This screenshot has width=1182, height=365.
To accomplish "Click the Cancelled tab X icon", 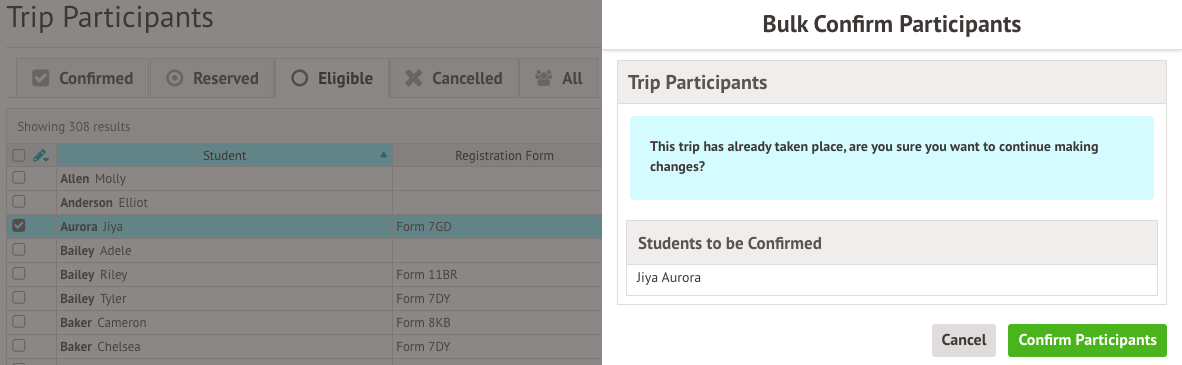I will (x=413, y=78).
